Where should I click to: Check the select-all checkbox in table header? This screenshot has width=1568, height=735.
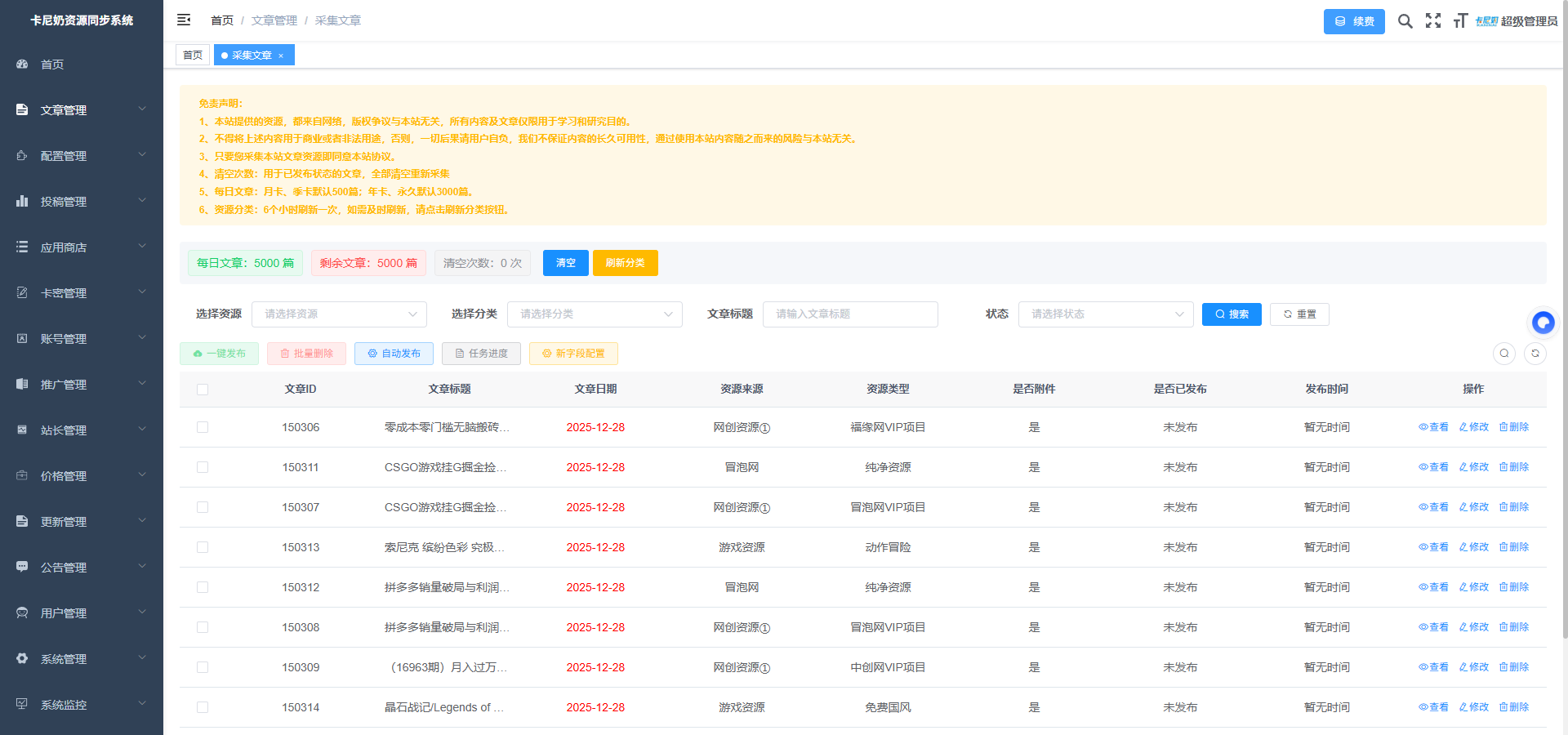(x=203, y=390)
